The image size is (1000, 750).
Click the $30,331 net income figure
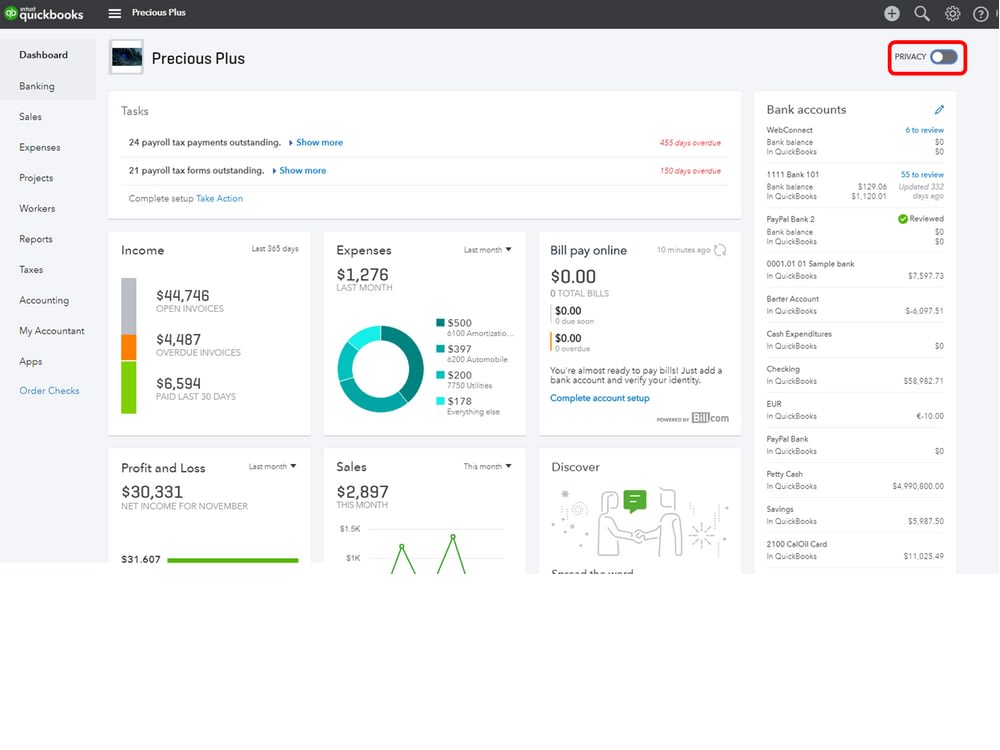[152, 492]
